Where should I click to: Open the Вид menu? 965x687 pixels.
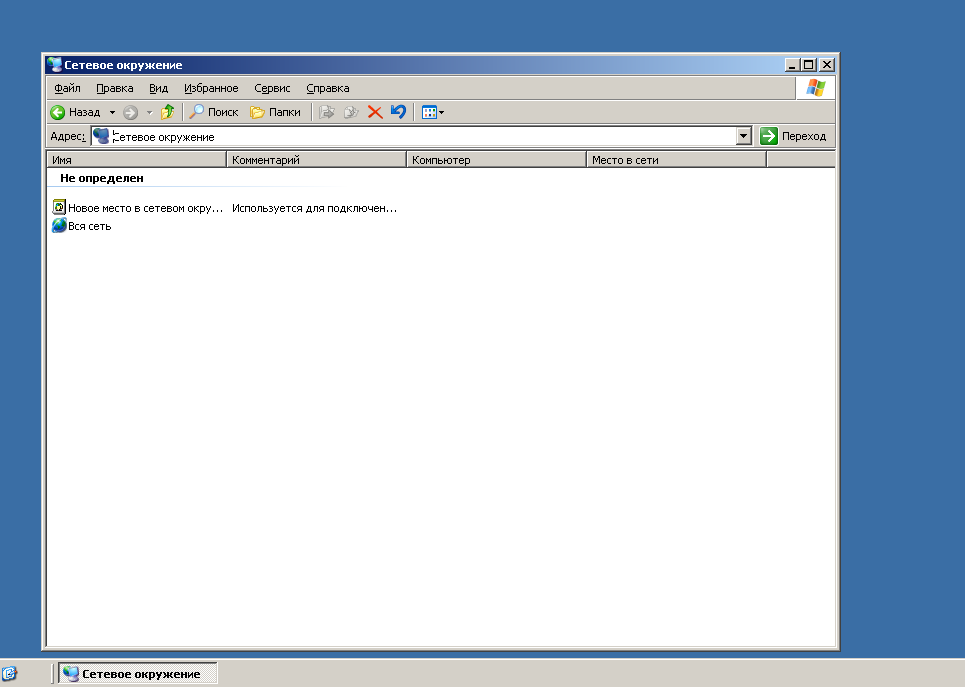(158, 88)
